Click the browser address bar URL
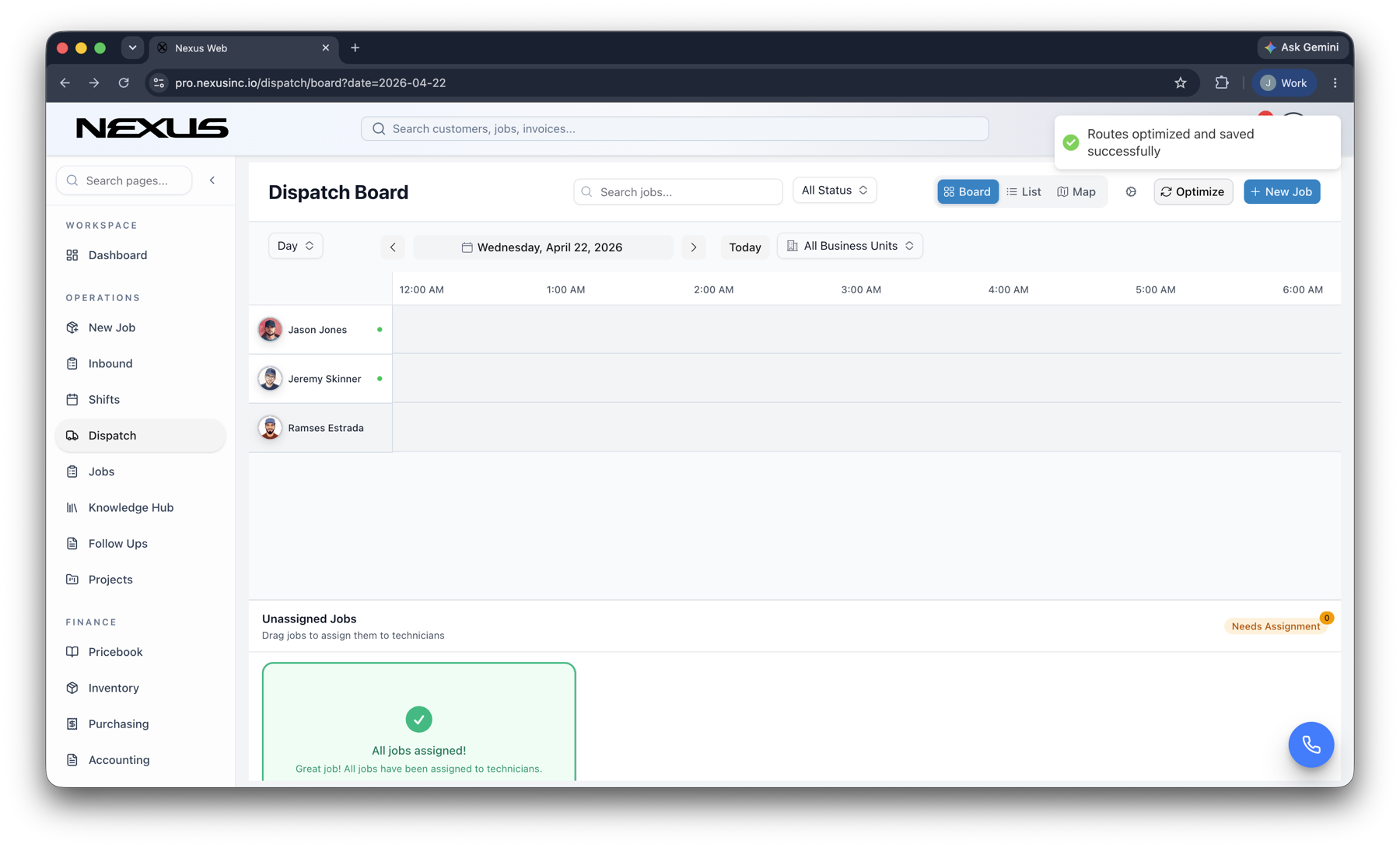Screen dimensions: 1400x848 coord(310,82)
